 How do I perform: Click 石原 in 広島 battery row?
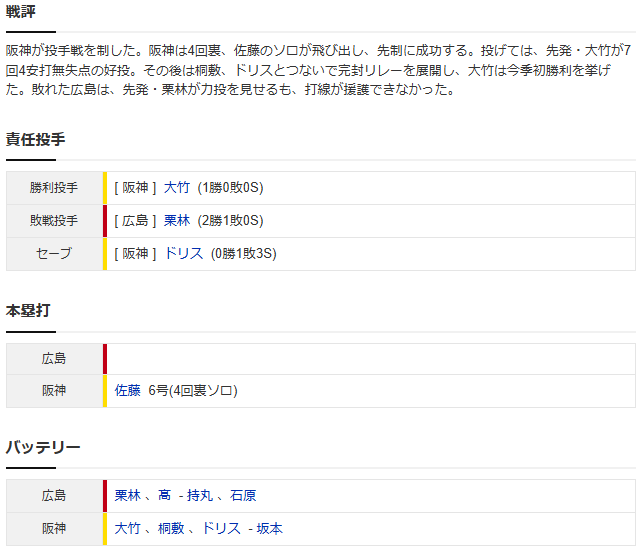point(243,496)
